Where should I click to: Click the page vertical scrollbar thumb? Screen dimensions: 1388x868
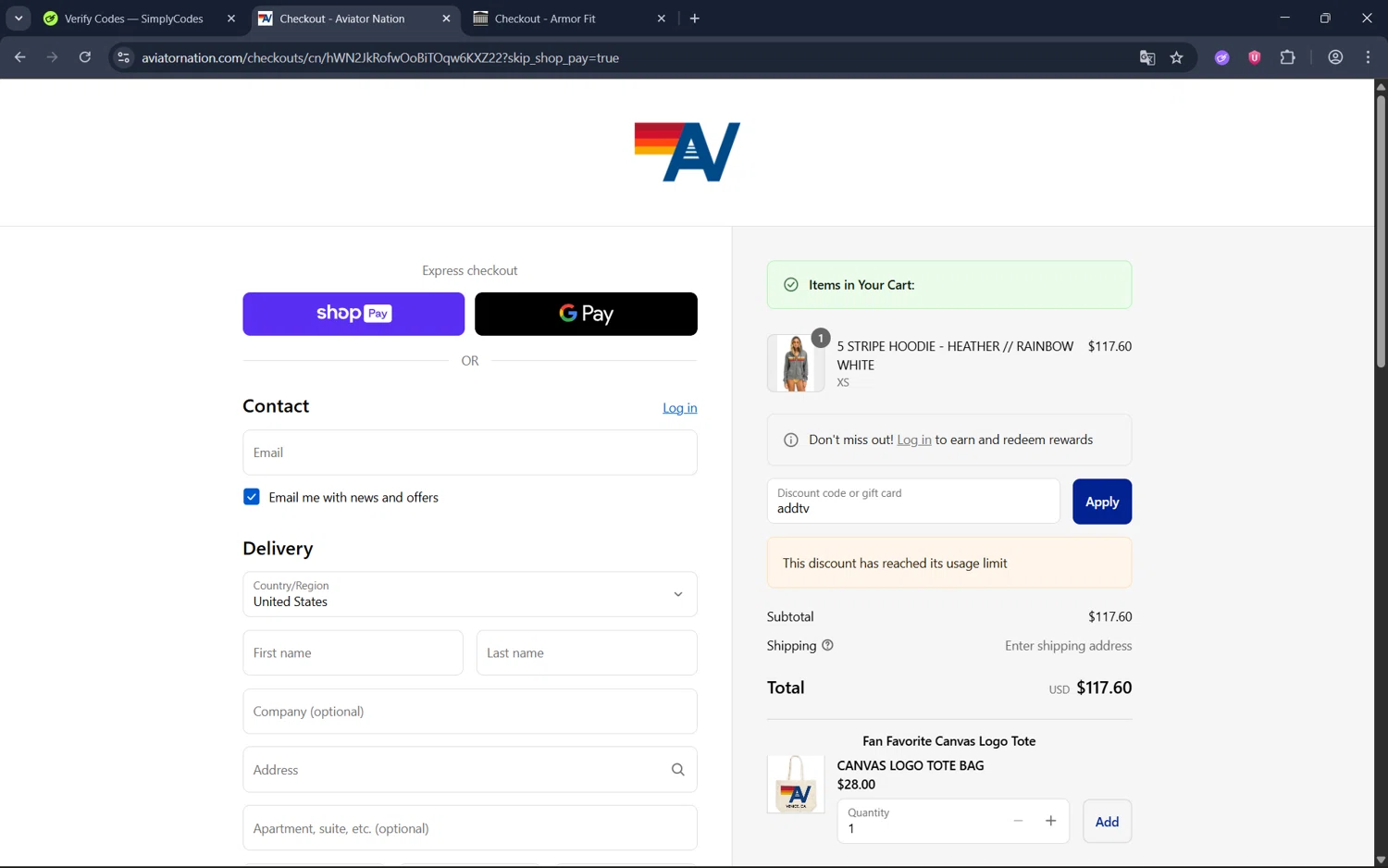(1381, 231)
